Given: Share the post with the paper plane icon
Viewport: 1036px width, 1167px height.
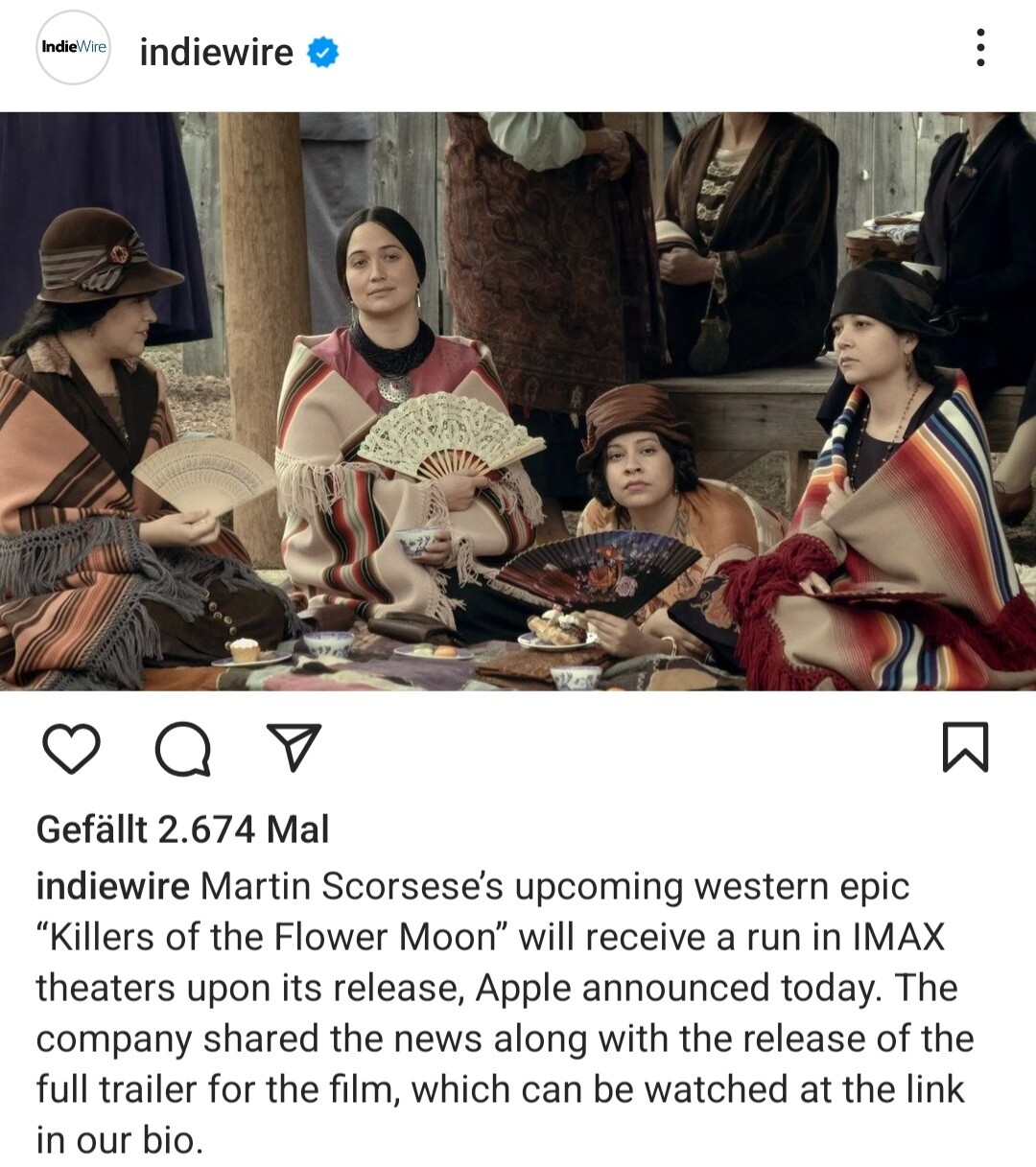Looking at the screenshot, I should point(293,747).
